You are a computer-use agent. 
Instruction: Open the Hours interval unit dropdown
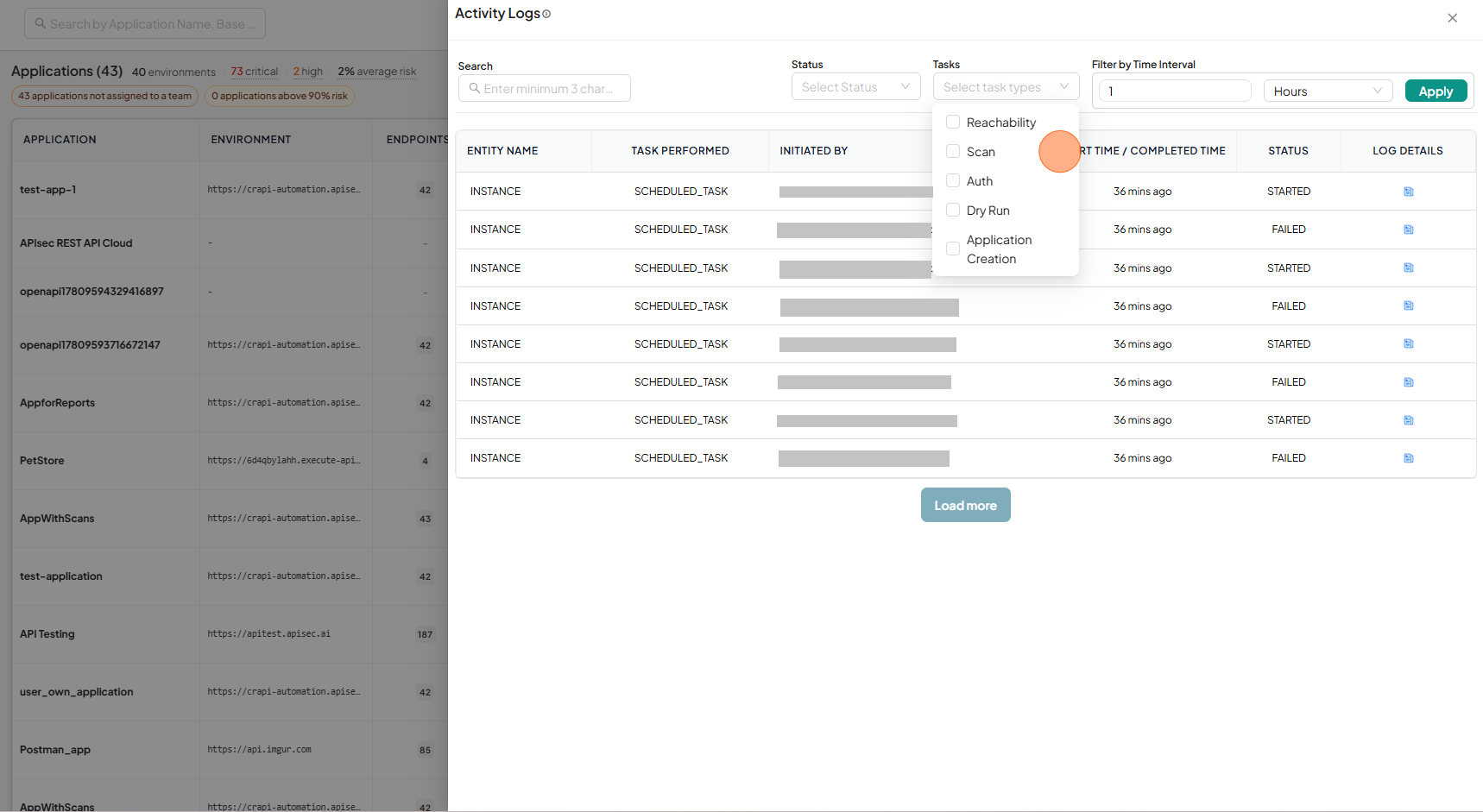pyautogui.click(x=1328, y=91)
